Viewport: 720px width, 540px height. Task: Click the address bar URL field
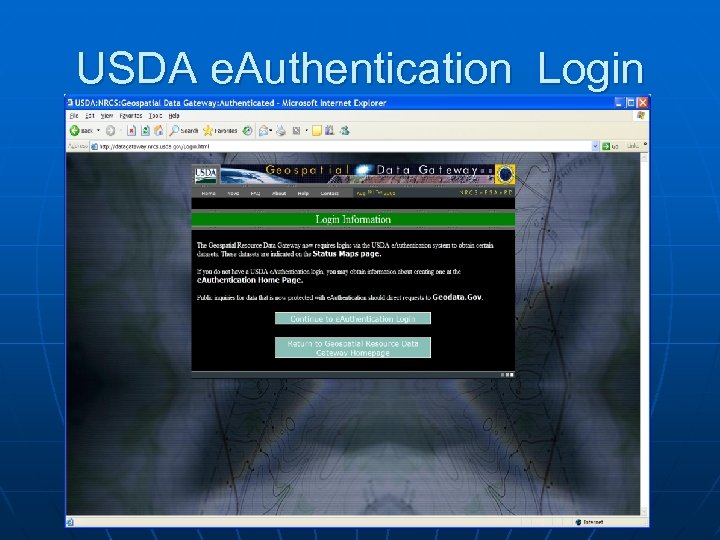coord(345,146)
